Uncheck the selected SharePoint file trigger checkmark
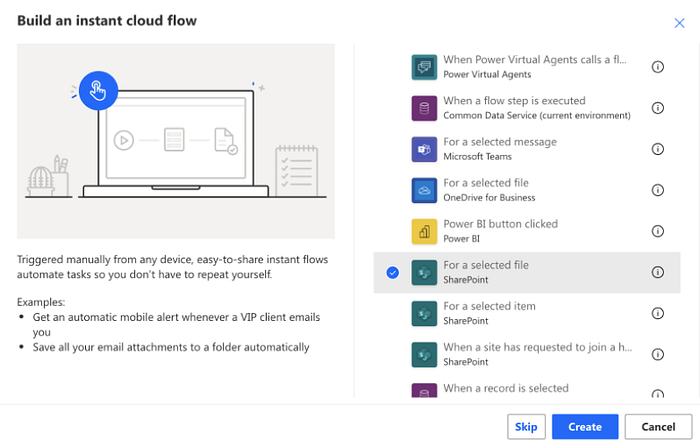 [393, 272]
